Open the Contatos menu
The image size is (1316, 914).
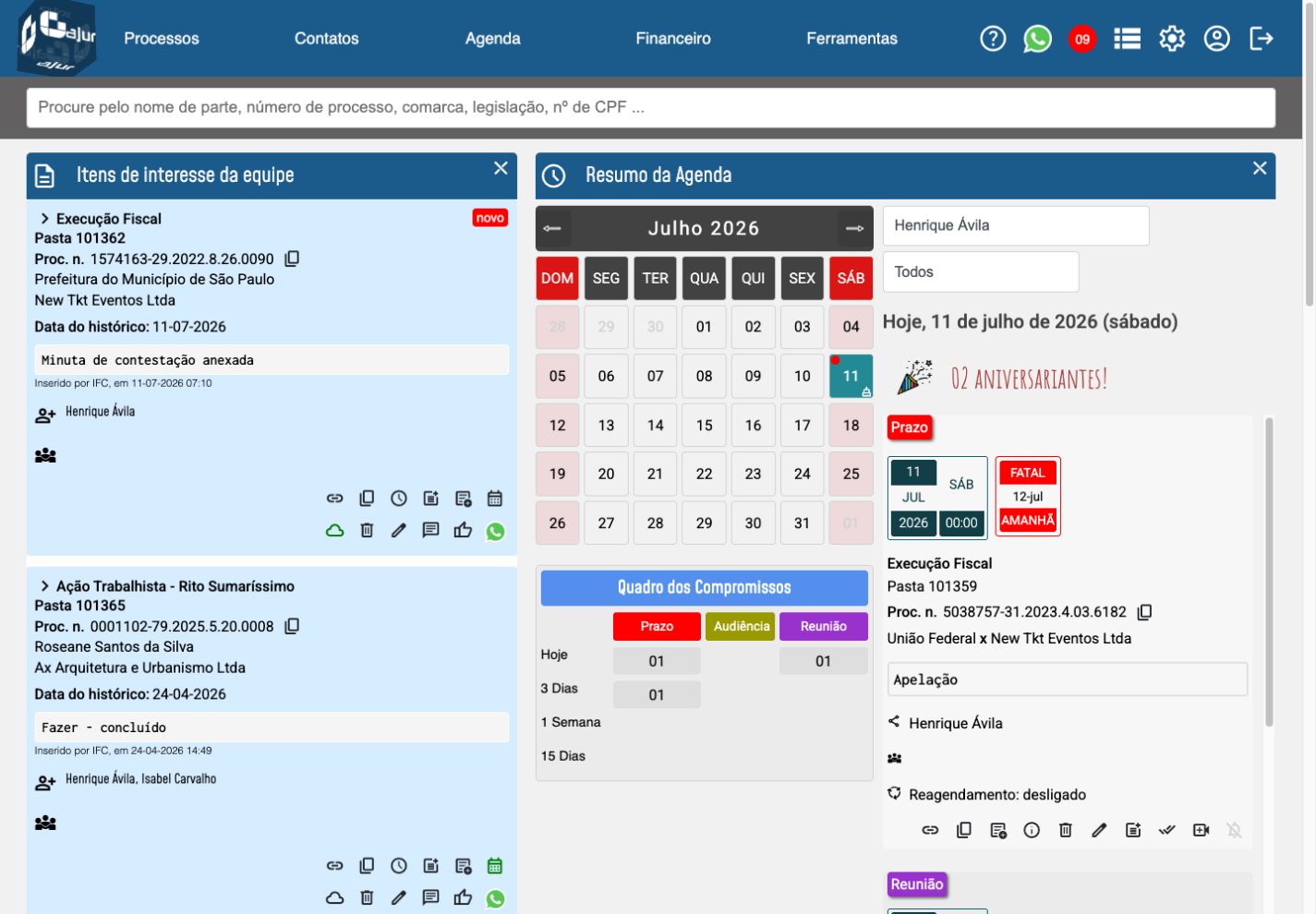[326, 39]
